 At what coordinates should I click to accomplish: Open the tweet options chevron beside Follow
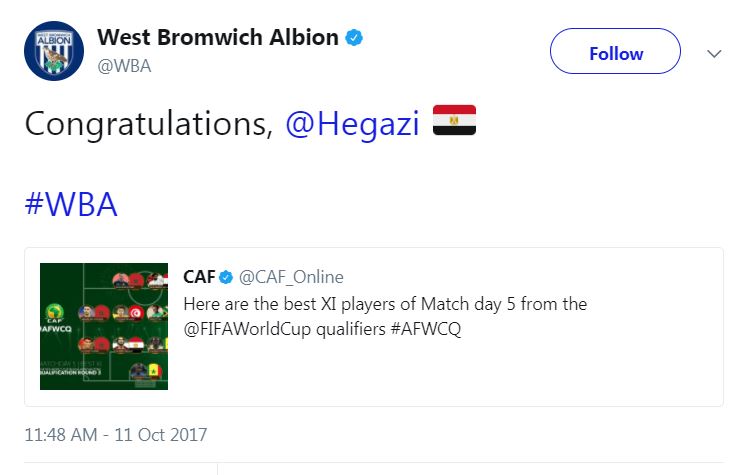tap(714, 53)
